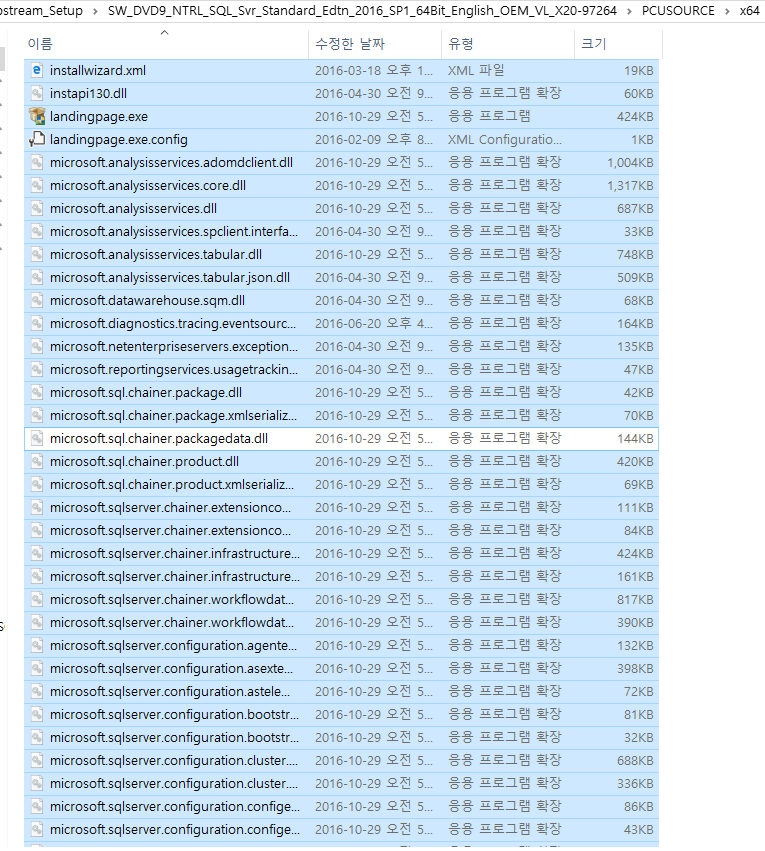Open SW_DVD9_NTRL_SQL_Svr breadcrumb folder

coord(362,10)
